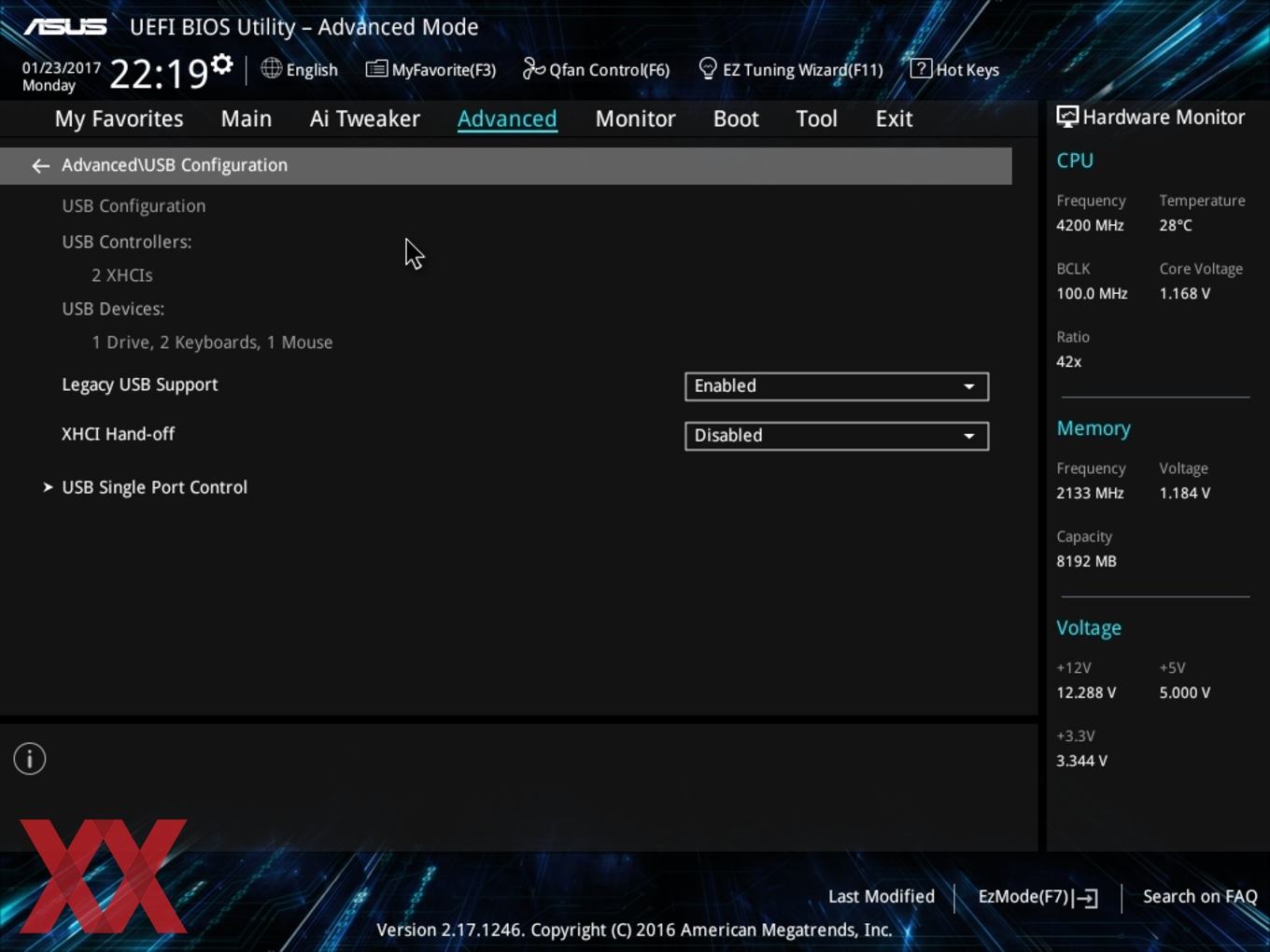This screenshot has height=952, width=1270.
Task: Click the +3.3V value 3.344 V
Action: [1081, 761]
